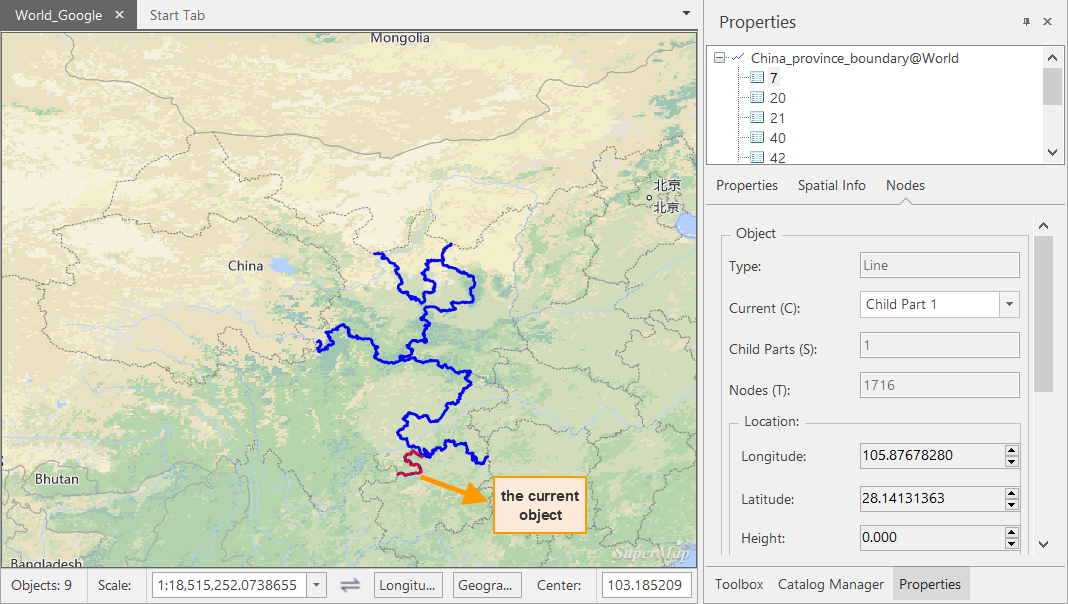
Task: Increase Longitude value with up stepper
Action: point(1012,451)
